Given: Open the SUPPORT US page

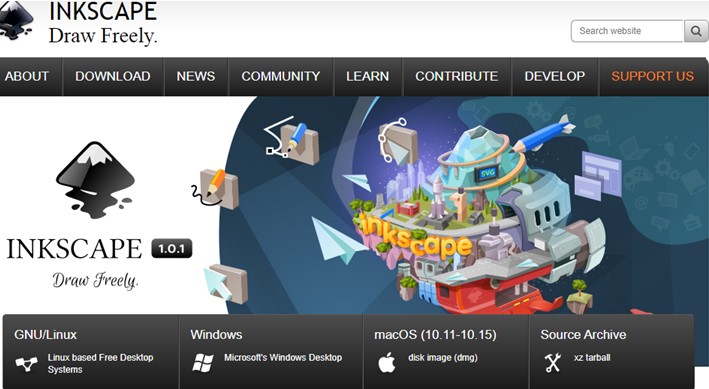Looking at the screenshot, I should 652,76.
